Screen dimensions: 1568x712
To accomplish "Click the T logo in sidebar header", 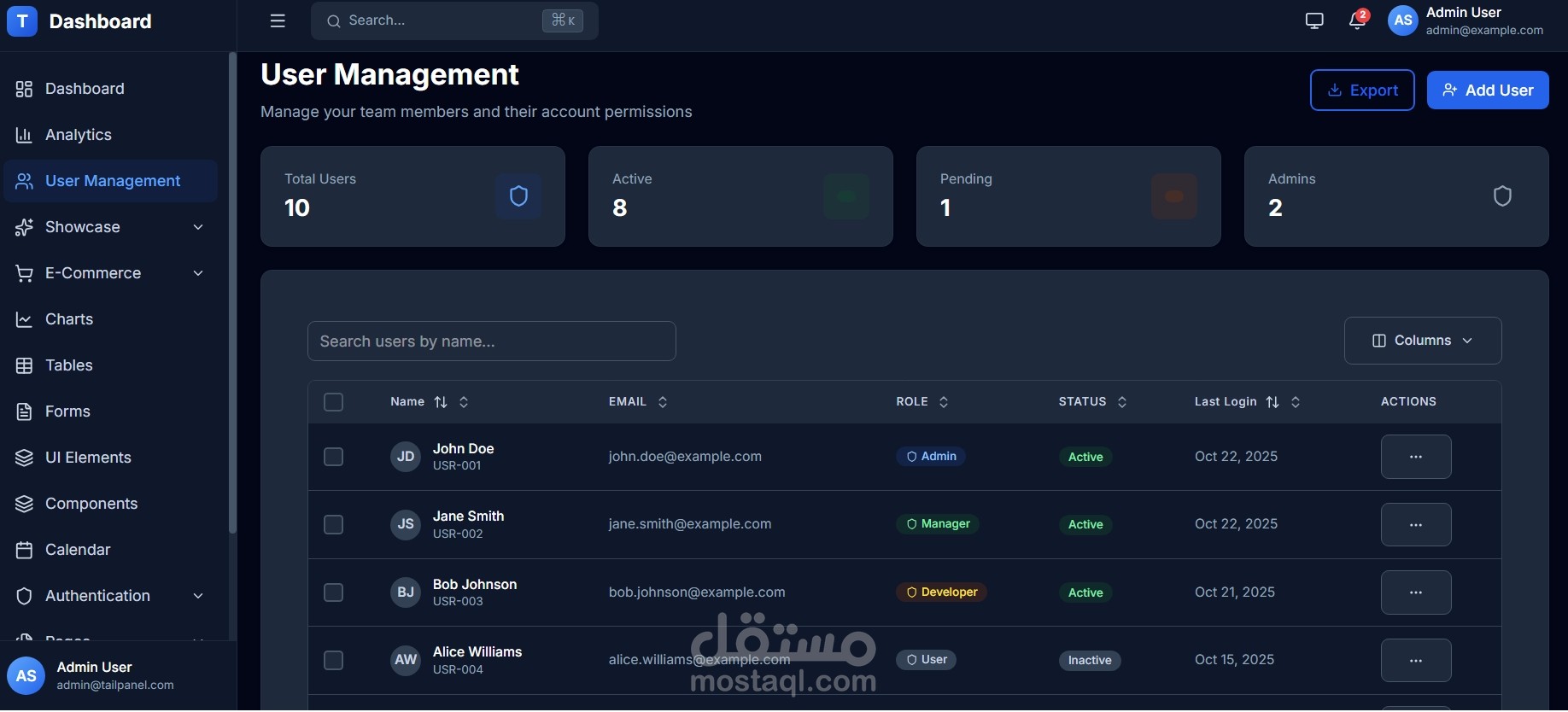I will click(22, 21).
